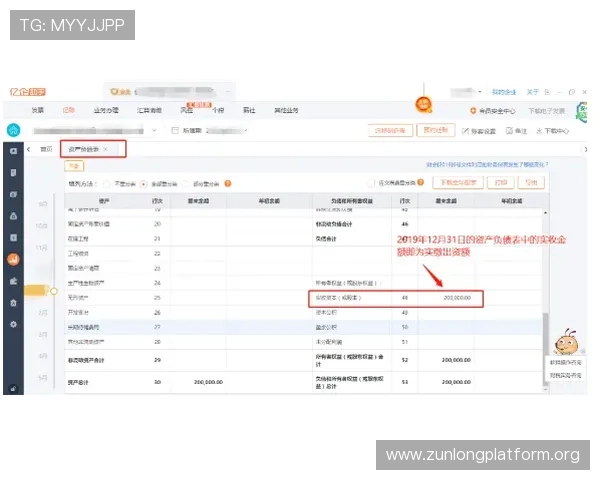Open 会员安全中心
600x480 pixels.
click(x=497, y=111)
